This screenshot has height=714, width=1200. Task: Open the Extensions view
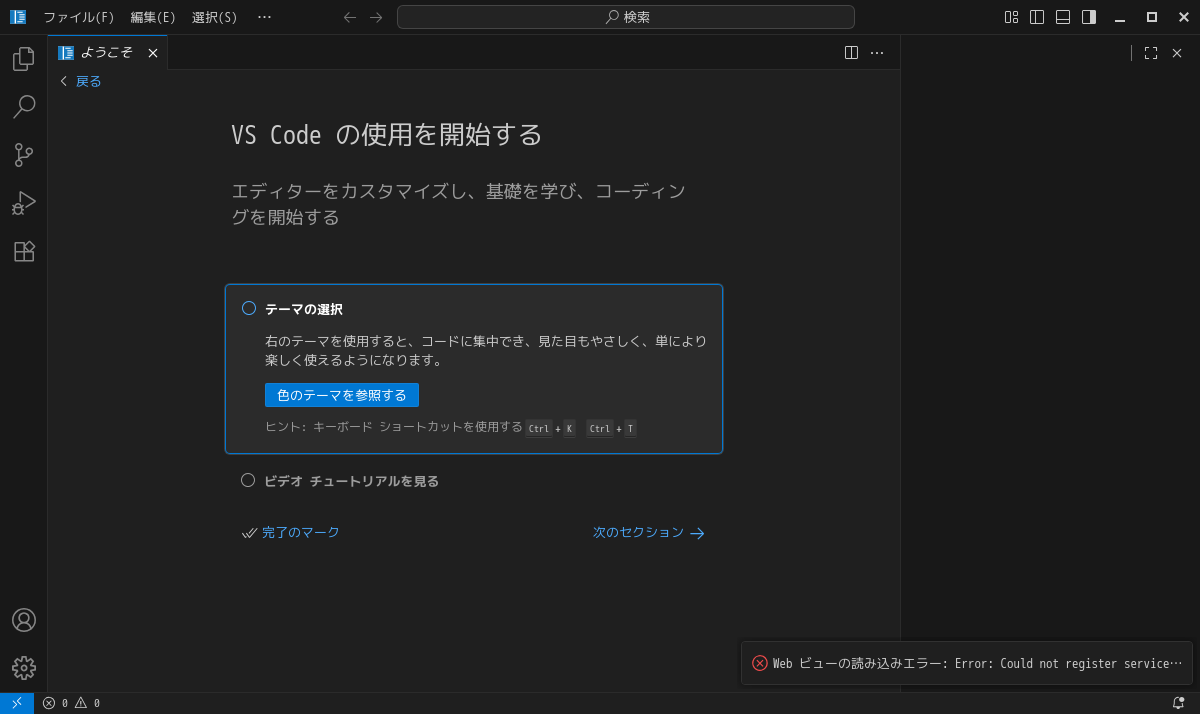[x=24, y=251]
